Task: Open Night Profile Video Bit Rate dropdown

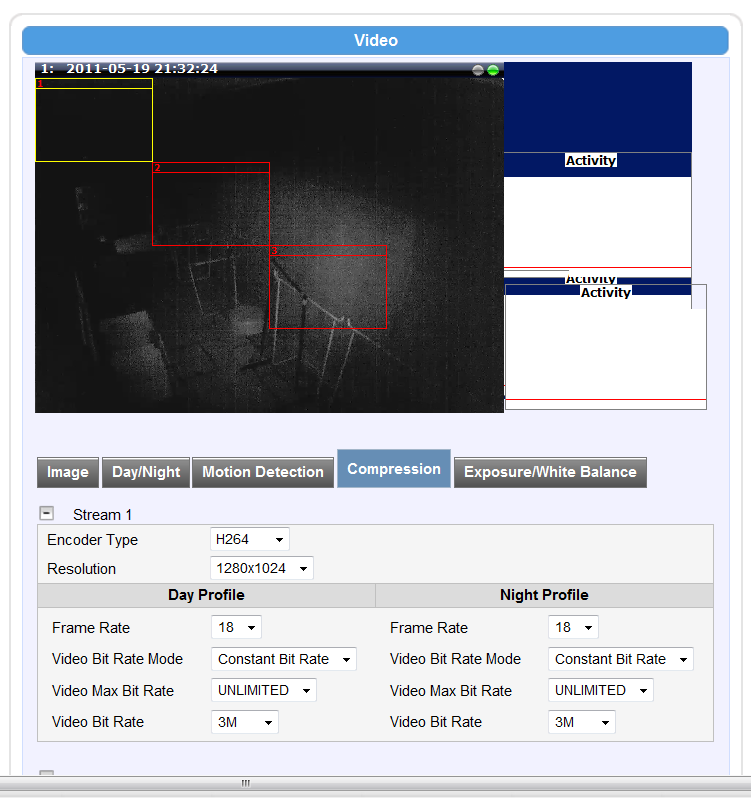Action: tap(581, 722)
